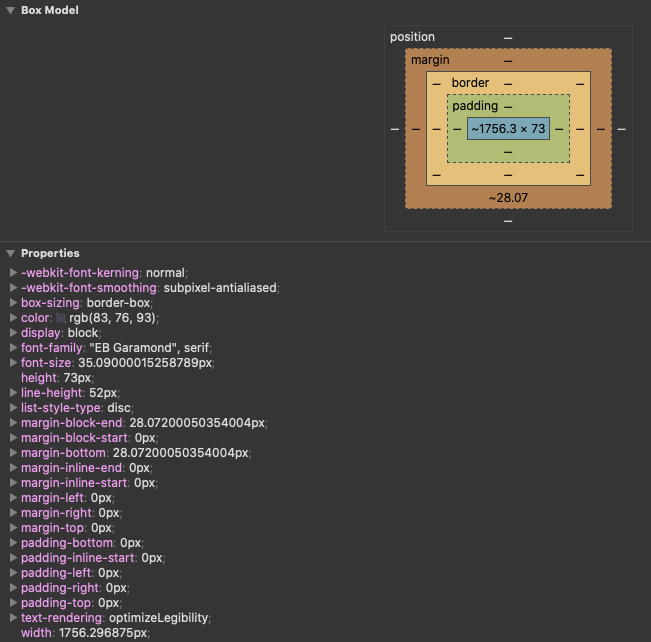
Task: Expand -webkit-font-kerning property
Action: point(13,272)
